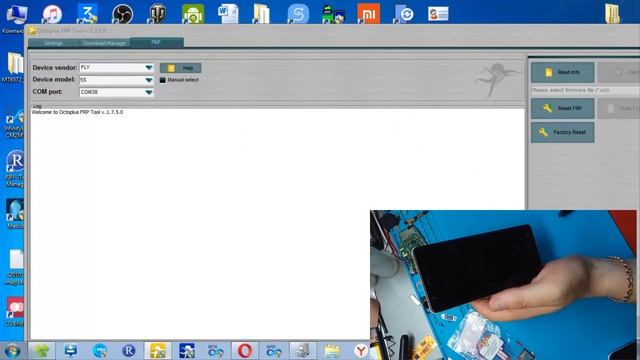This screenshot has width=640, height=360.
Task: Click the Reset FRP button
Action: 562,108
